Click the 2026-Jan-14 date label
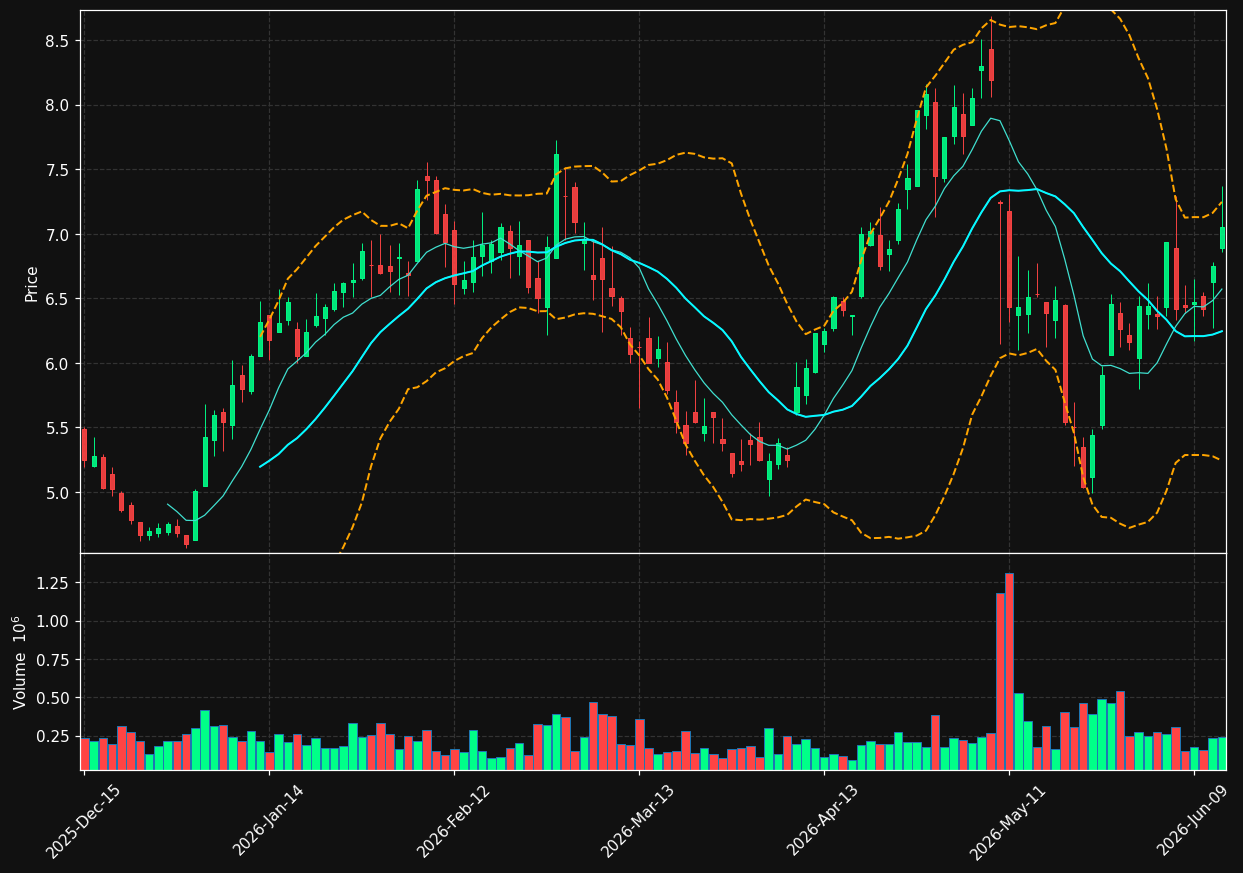 coord(270,822)
